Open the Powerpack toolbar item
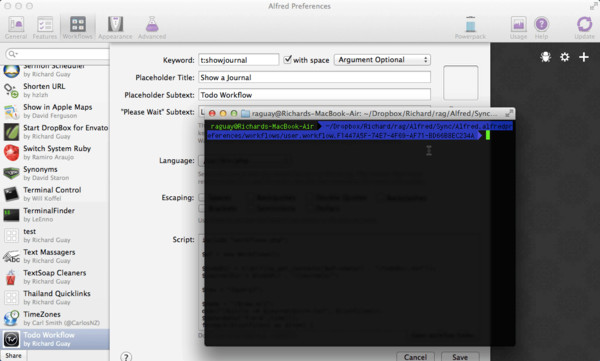The image size is (600, 361). (x=470, y=28)
